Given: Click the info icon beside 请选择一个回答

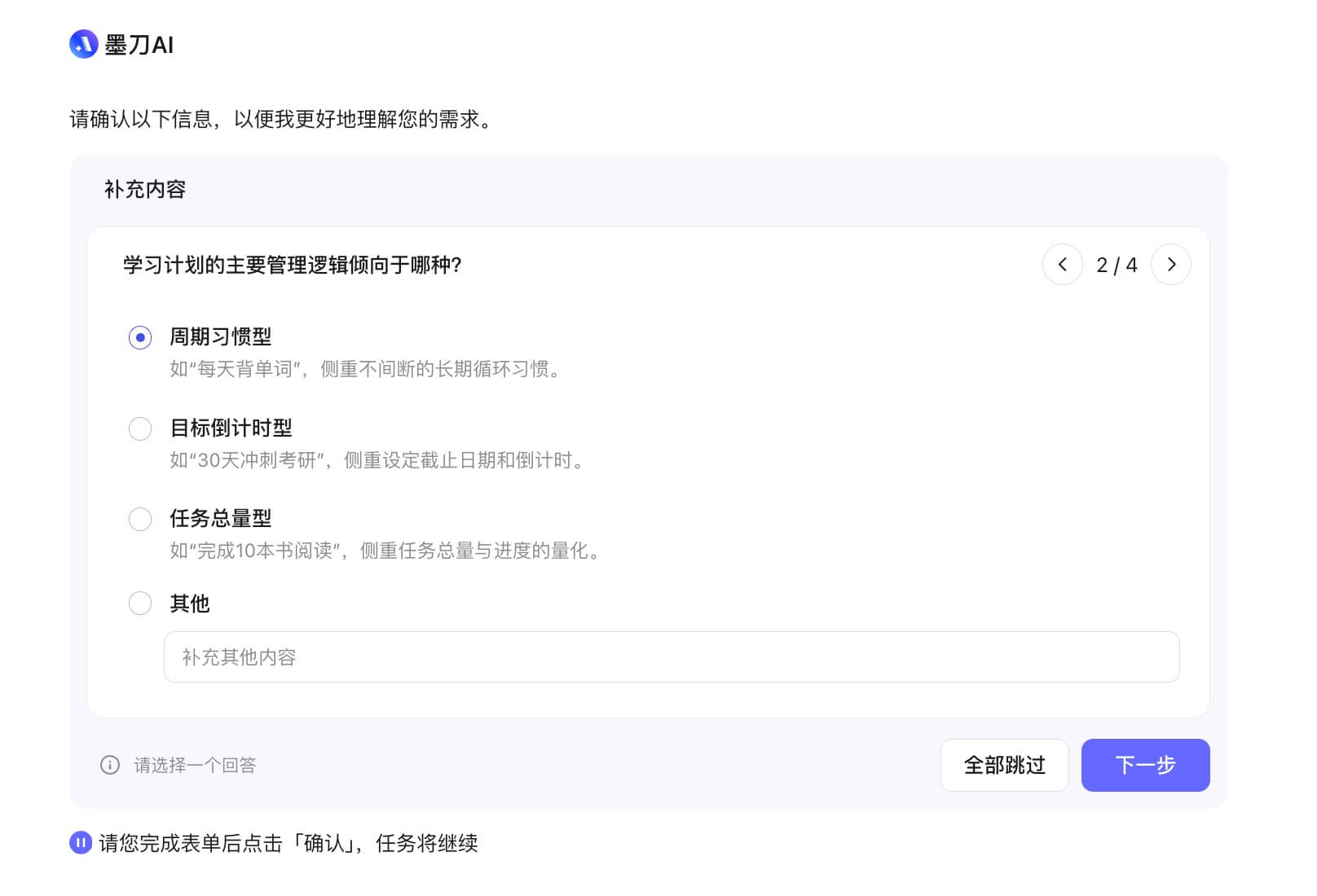Looking at the screenshot, I should click(110, 765).
